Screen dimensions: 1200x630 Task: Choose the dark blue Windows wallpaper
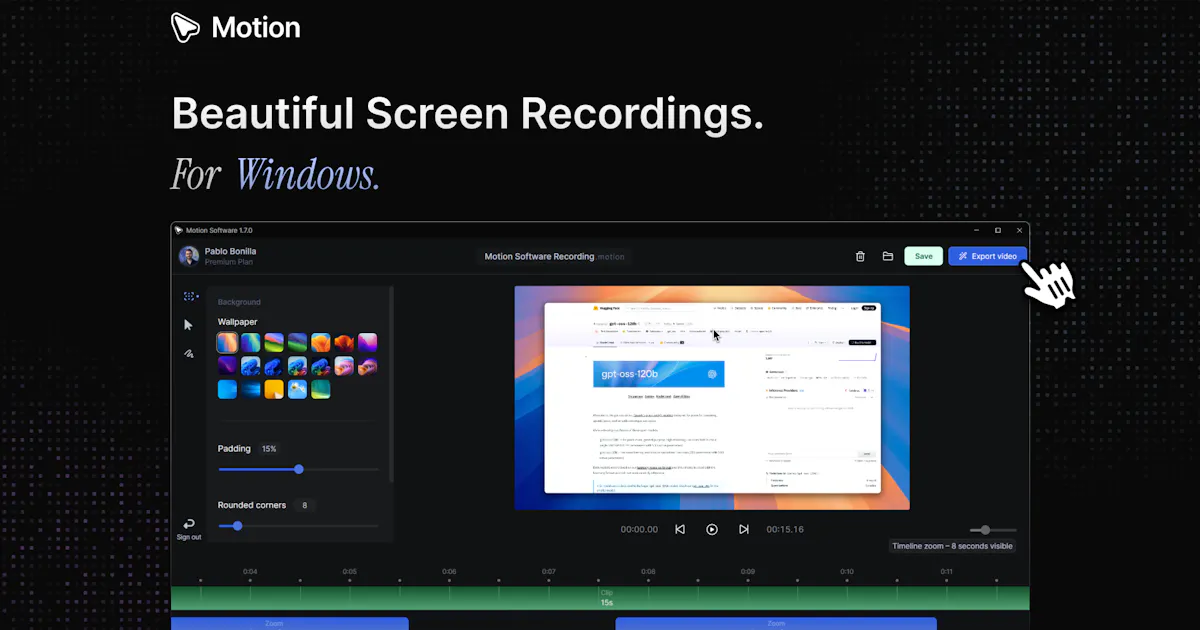coord(251,389)
